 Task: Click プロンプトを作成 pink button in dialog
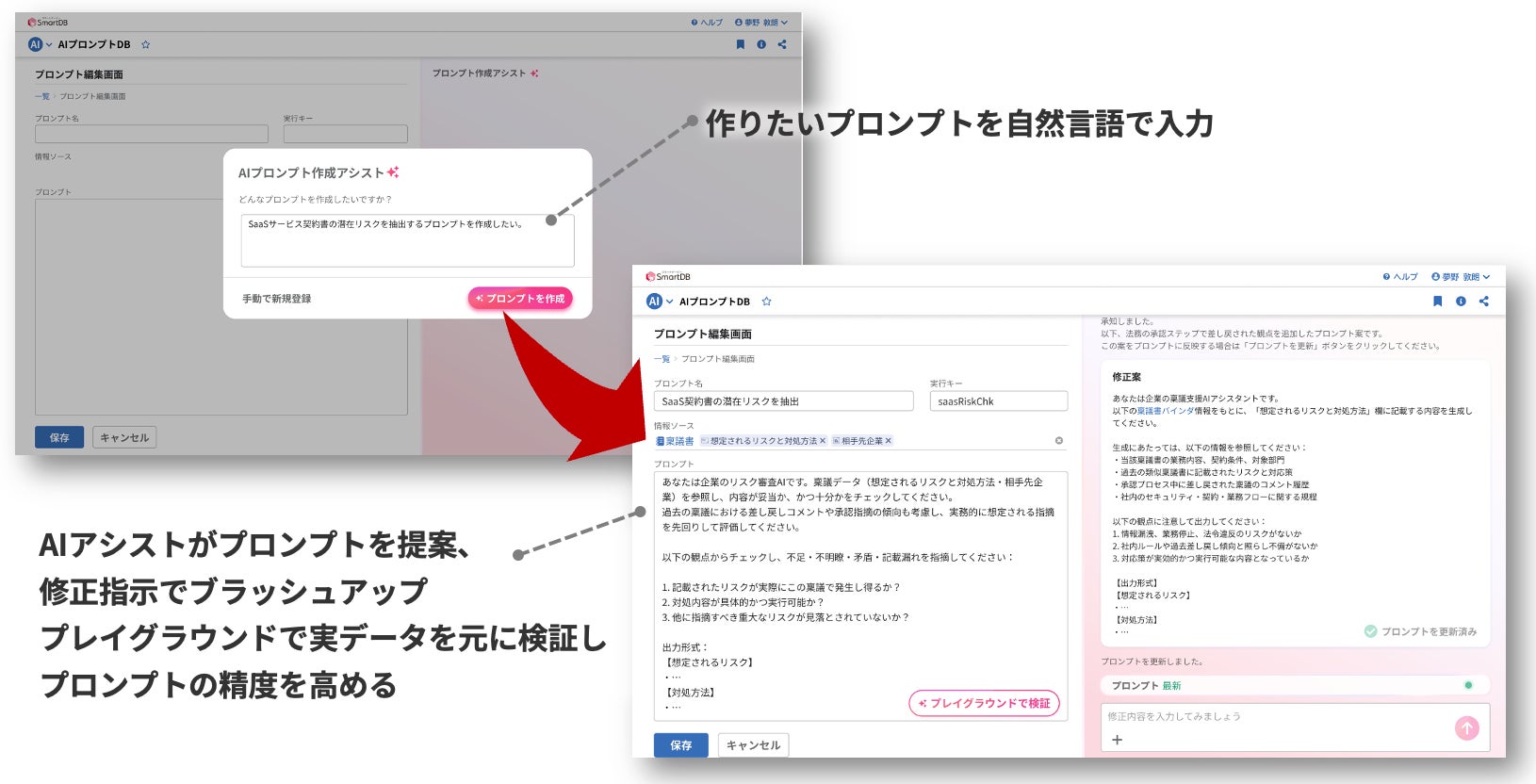tap(520, 299)
